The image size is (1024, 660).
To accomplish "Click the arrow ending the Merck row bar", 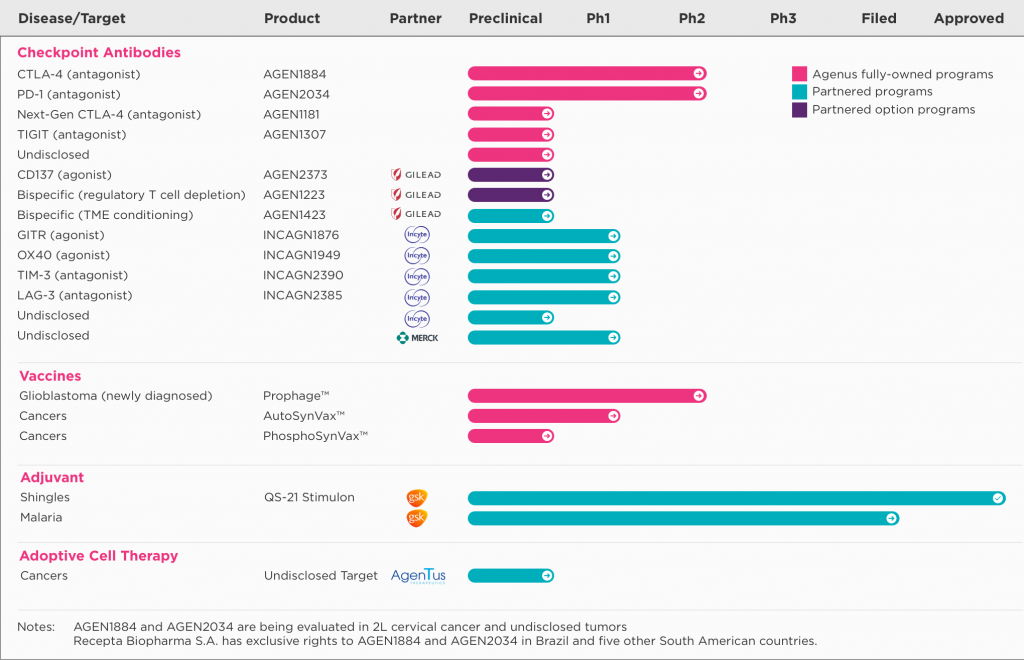I will [x=613, y=338].
